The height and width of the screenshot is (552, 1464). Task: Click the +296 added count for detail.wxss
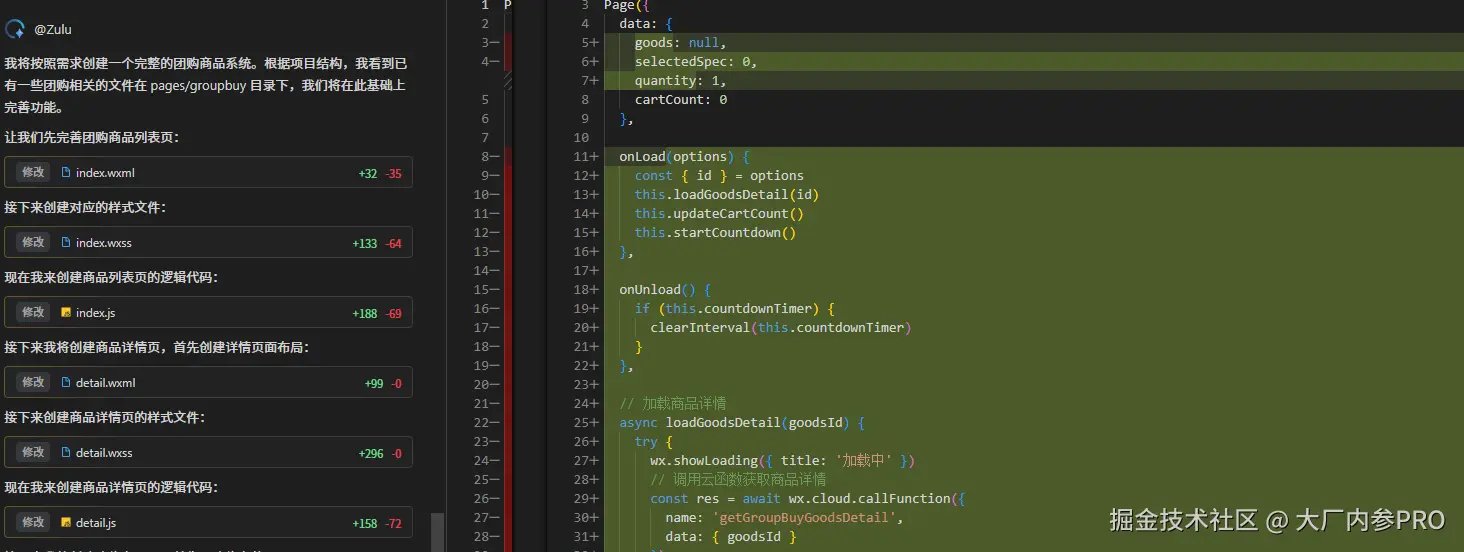coord(371,454)
